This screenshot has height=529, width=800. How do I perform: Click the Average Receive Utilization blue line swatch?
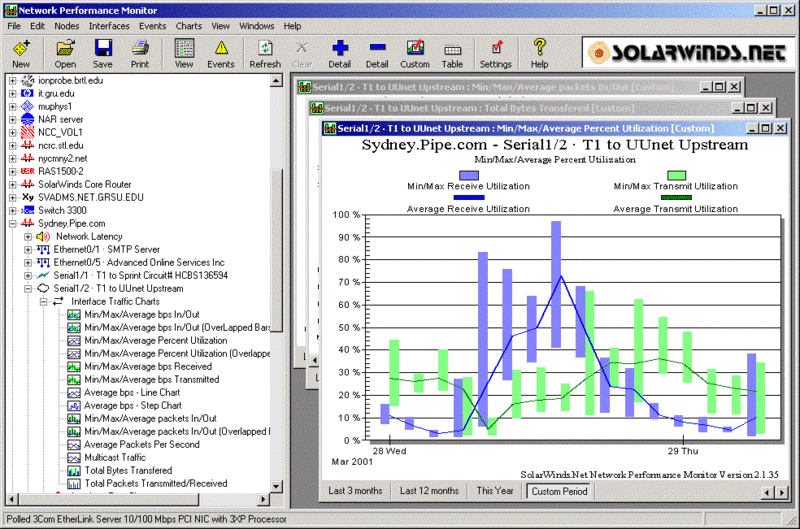(x=469, y=197)
